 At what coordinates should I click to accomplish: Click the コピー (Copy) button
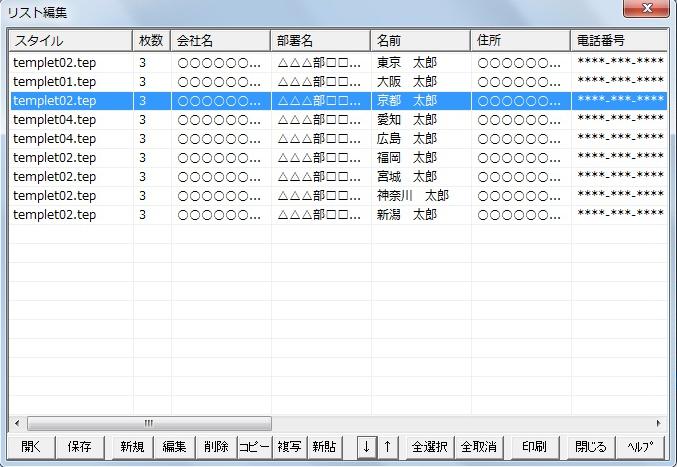tap(254, 447)
